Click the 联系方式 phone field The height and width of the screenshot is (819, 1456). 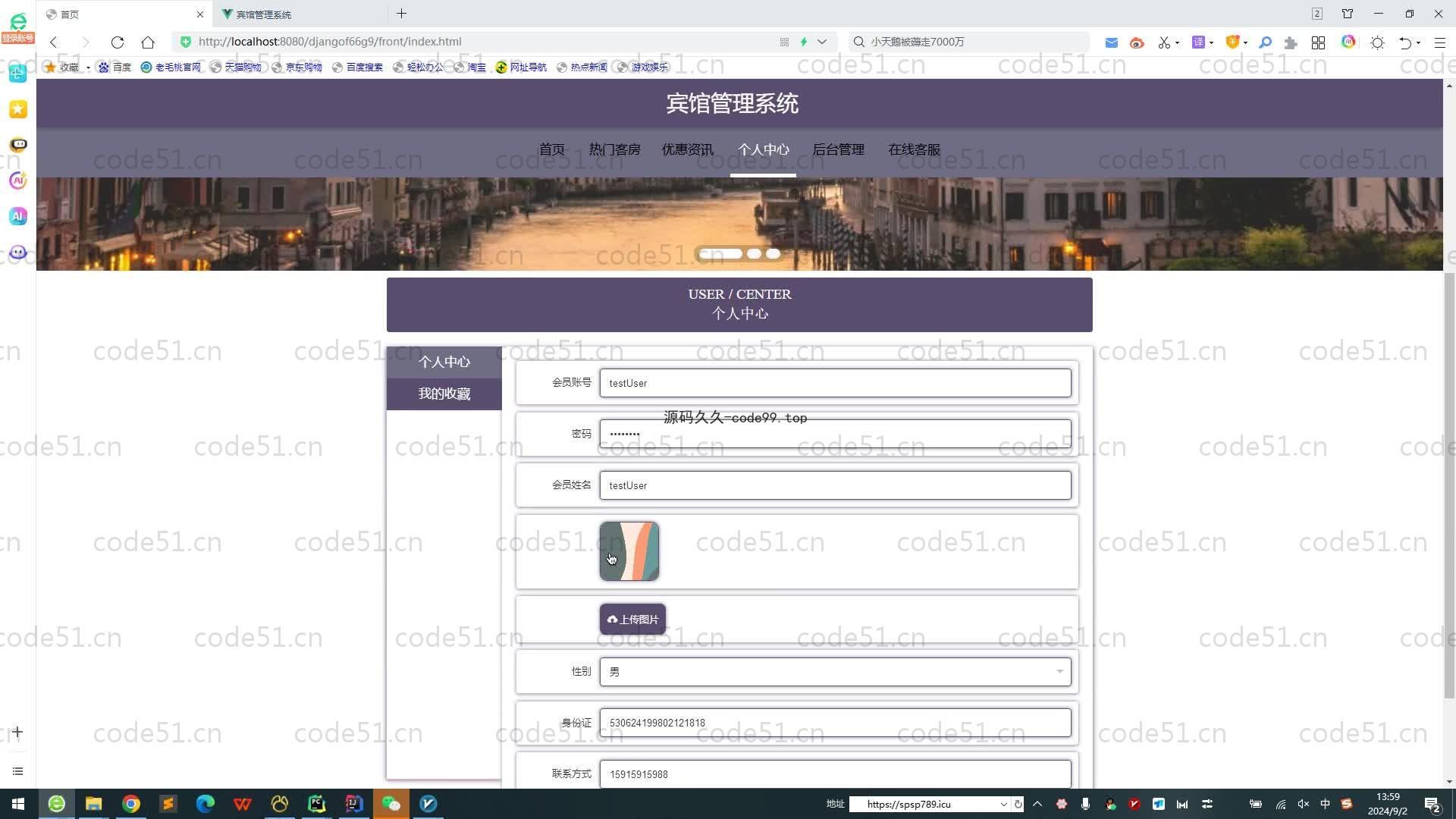coord(835,774)
